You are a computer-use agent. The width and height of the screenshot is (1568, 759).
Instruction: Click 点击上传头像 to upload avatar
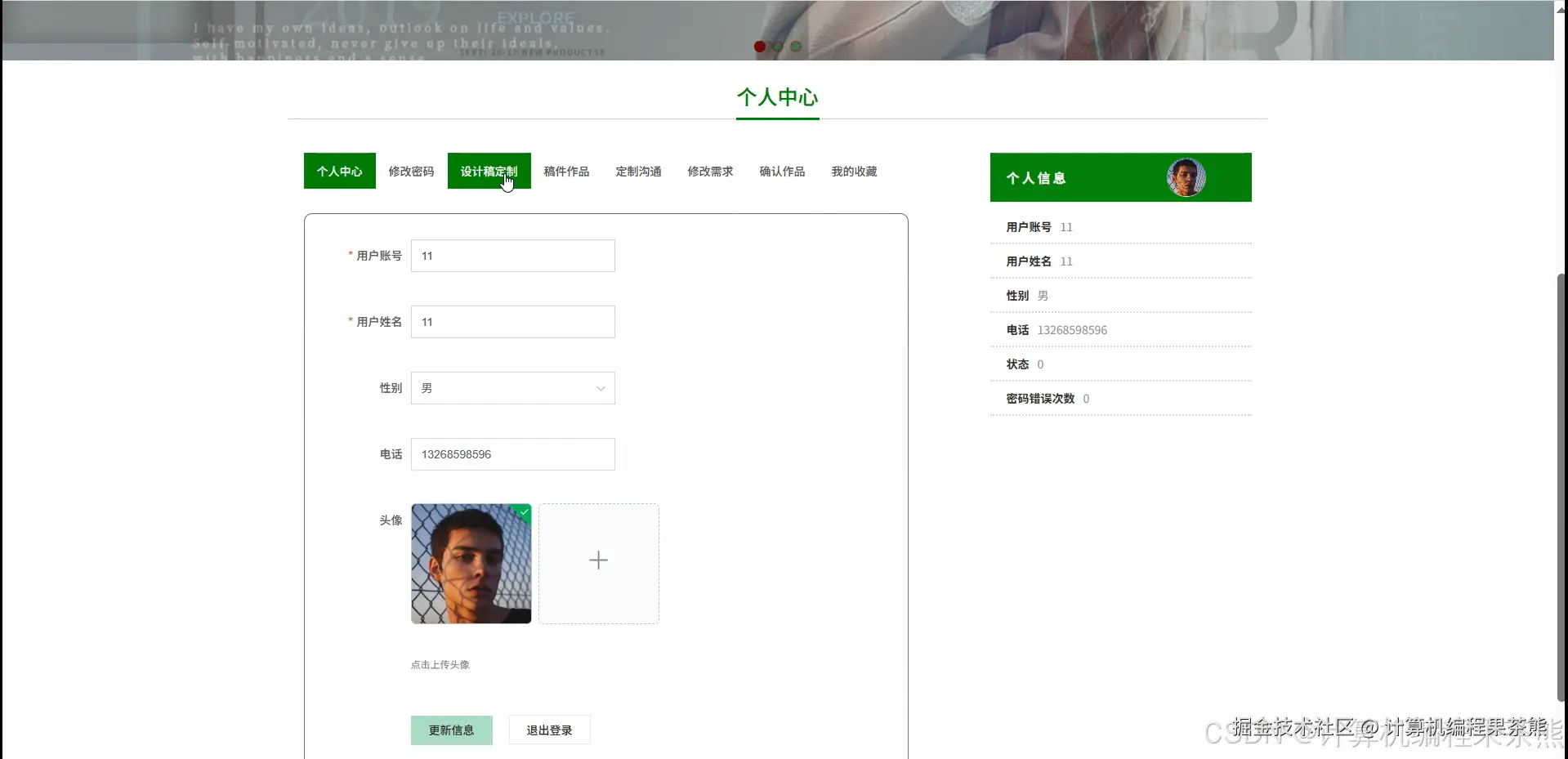(440, 664)
